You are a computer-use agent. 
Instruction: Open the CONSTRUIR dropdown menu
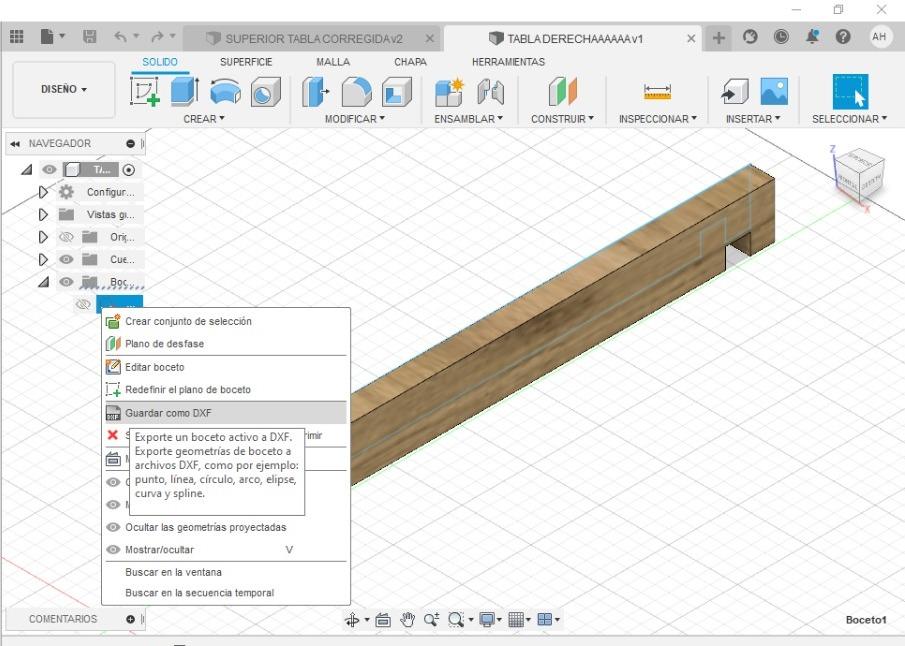pos(562,119)
